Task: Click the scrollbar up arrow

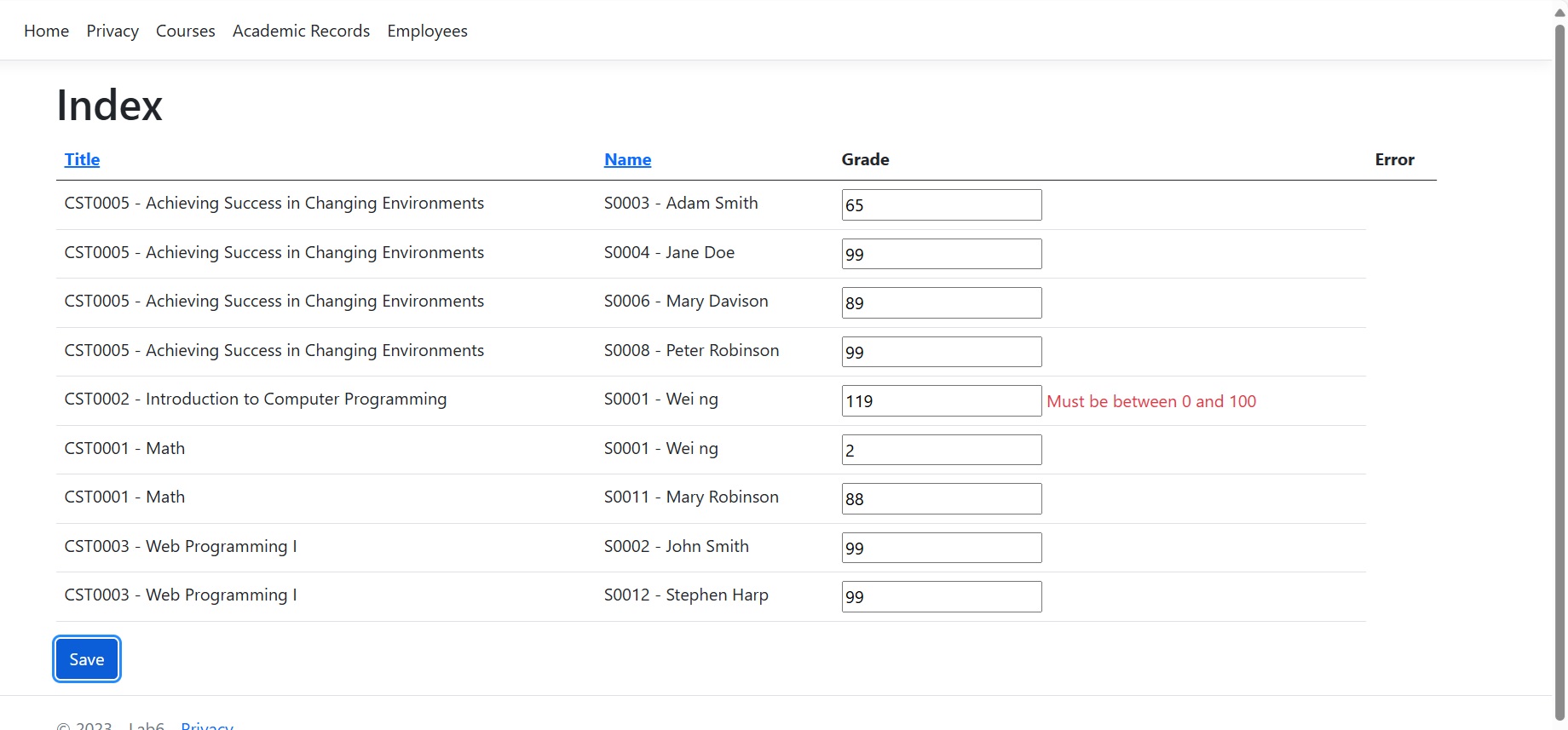Action: click(1559, 12)
